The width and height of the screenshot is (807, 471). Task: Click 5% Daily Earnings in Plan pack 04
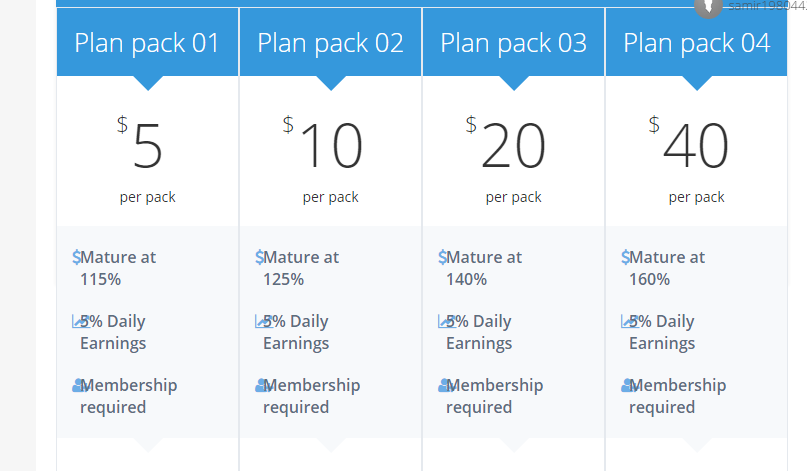[662, 332]
